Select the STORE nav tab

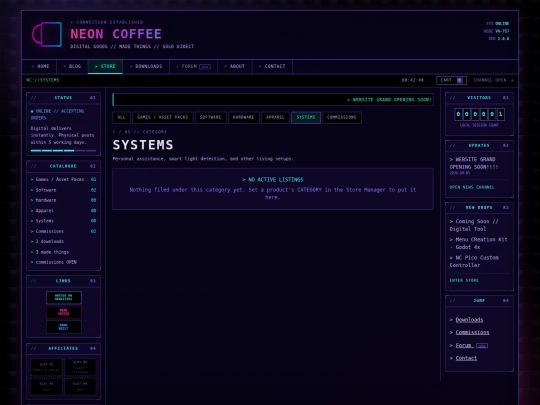point(105,66)
